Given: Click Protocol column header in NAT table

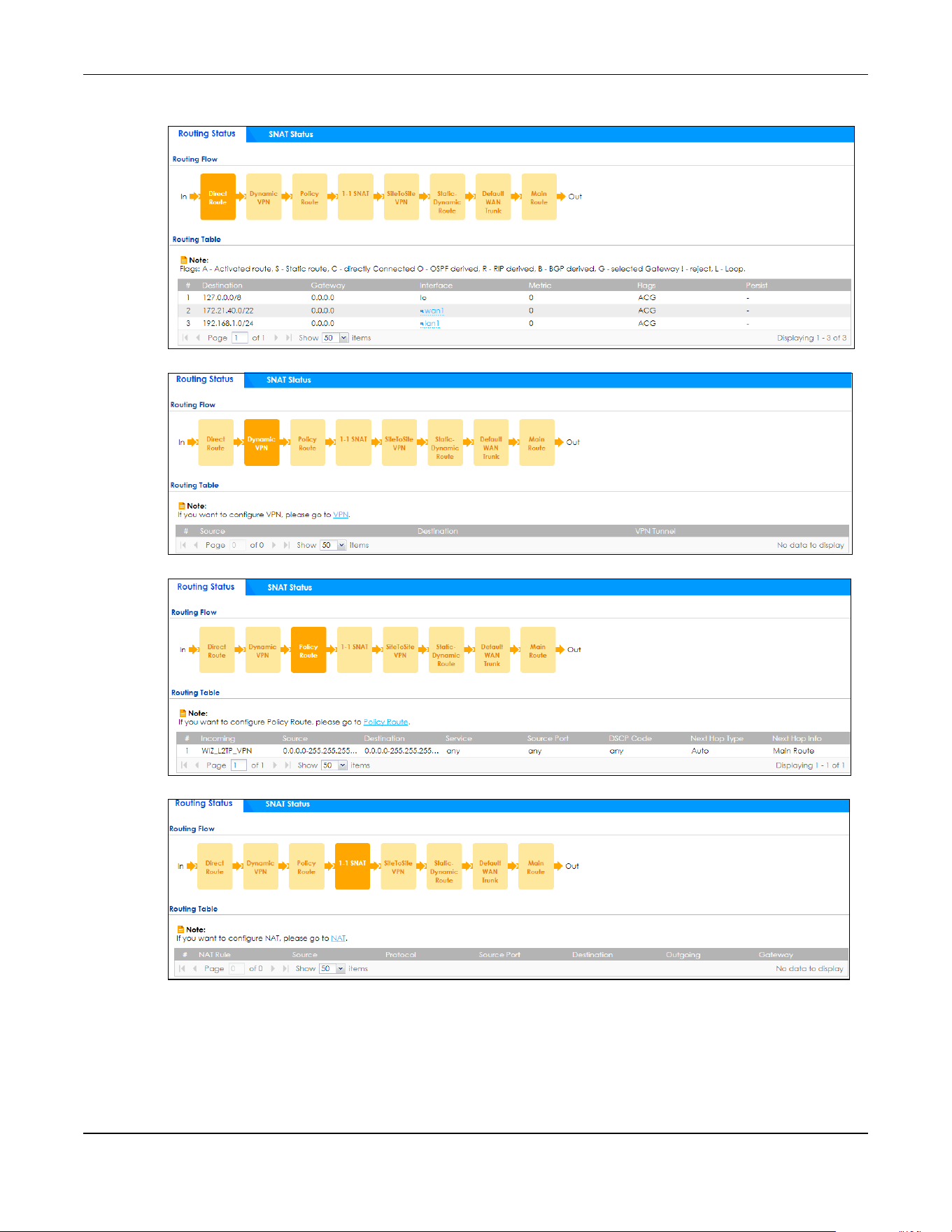Looking at the screenshot, I should click(401, 955).
